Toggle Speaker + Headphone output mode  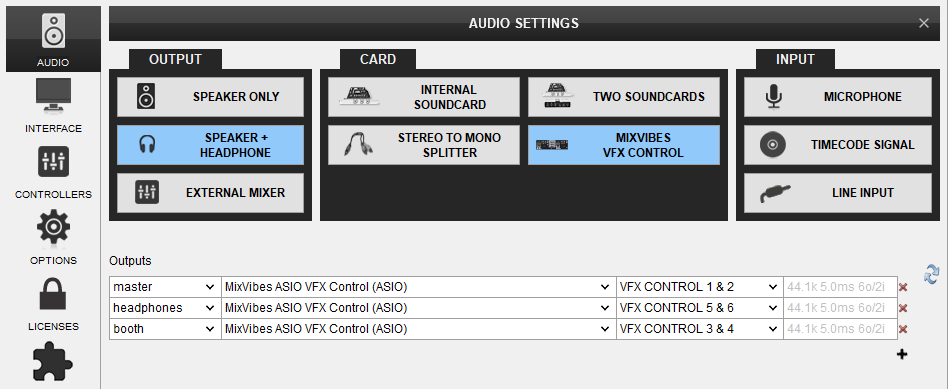(x=210, y=145)
